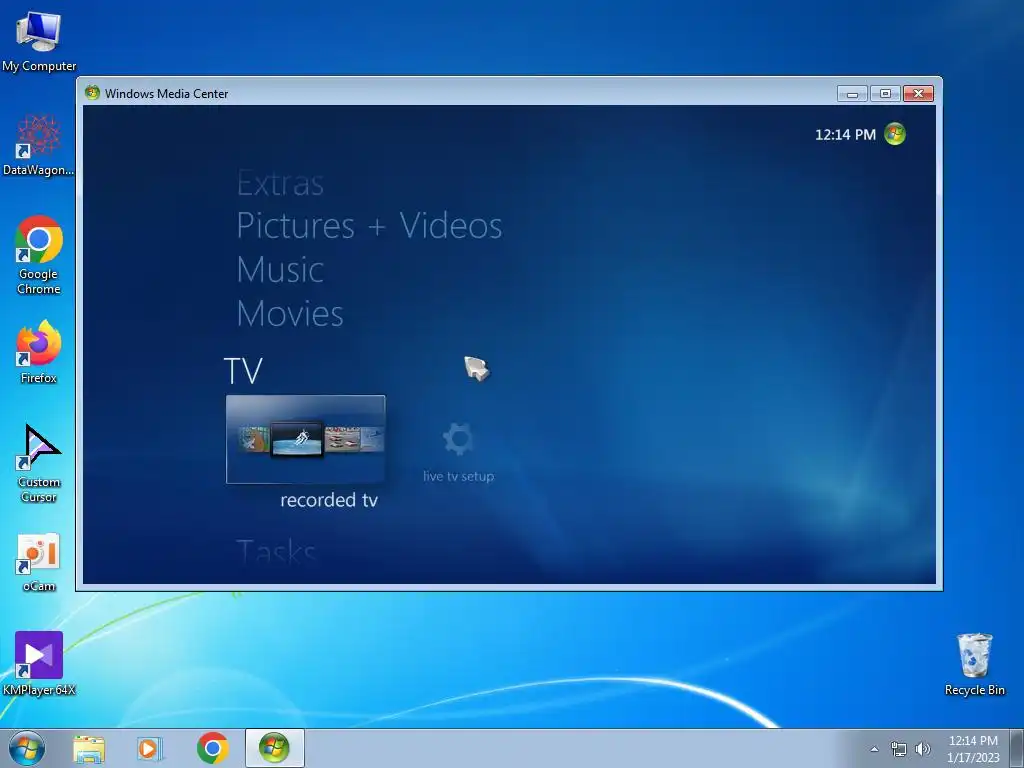This screenshot has width=1024, height=768.
Task: Open Custom Cursor desktop shortcut
Action: pyautogui.click(x=39, y=463)
